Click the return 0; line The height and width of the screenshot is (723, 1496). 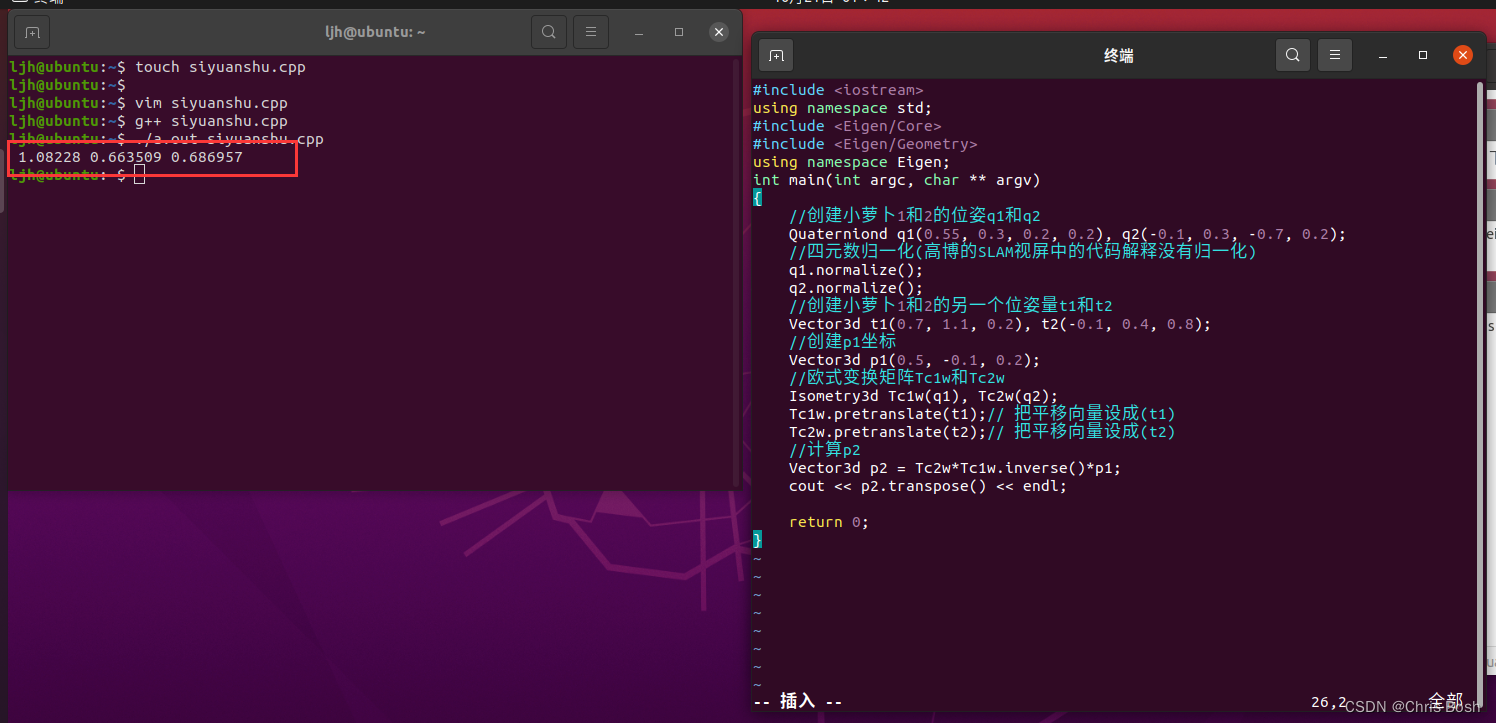(x=829, y=522)
